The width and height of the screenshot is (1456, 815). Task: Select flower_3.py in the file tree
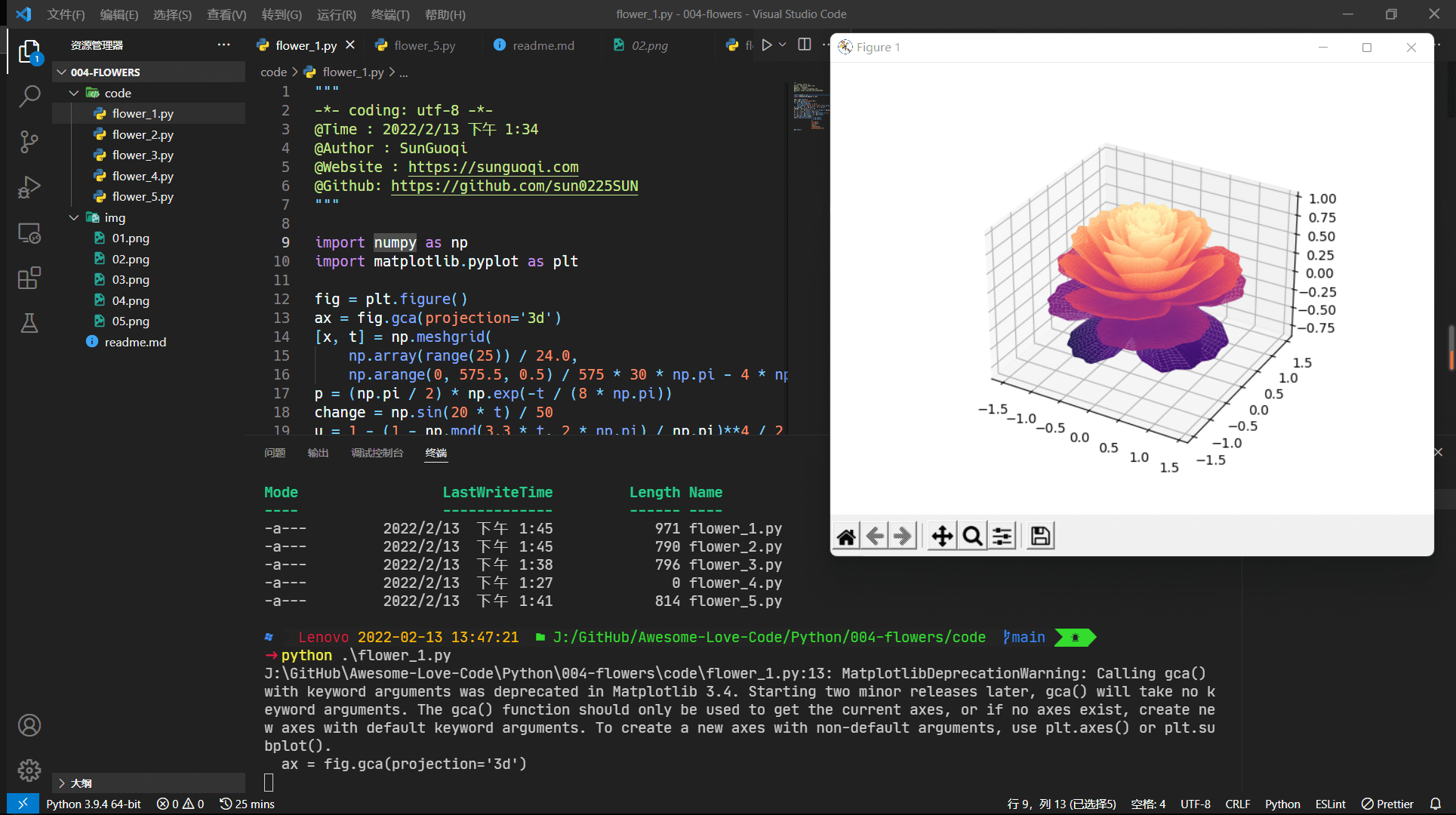tap(149, 155)
